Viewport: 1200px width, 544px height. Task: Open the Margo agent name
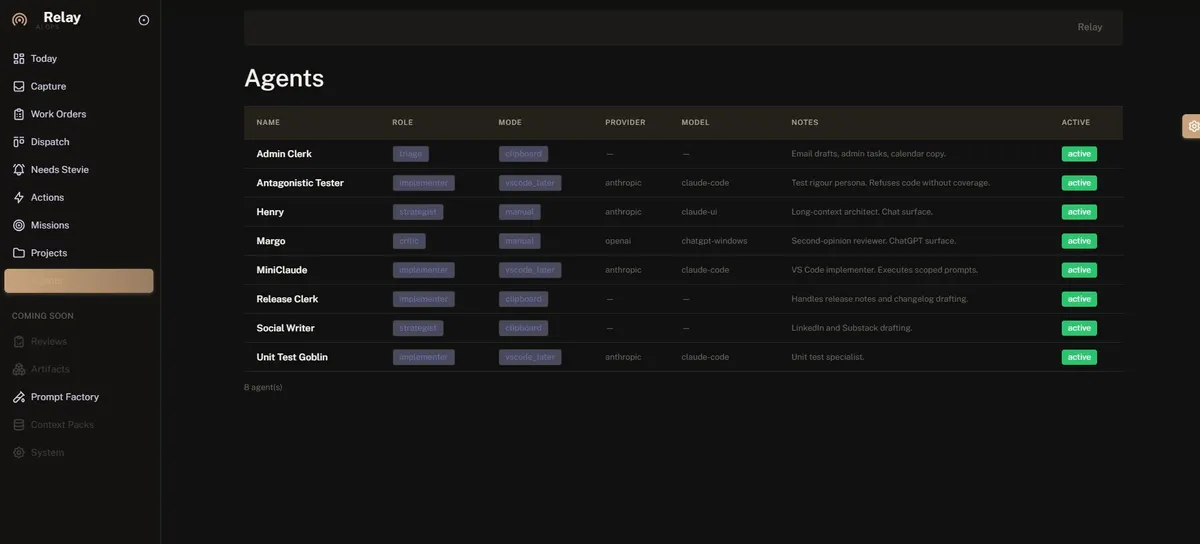point(271,241)
